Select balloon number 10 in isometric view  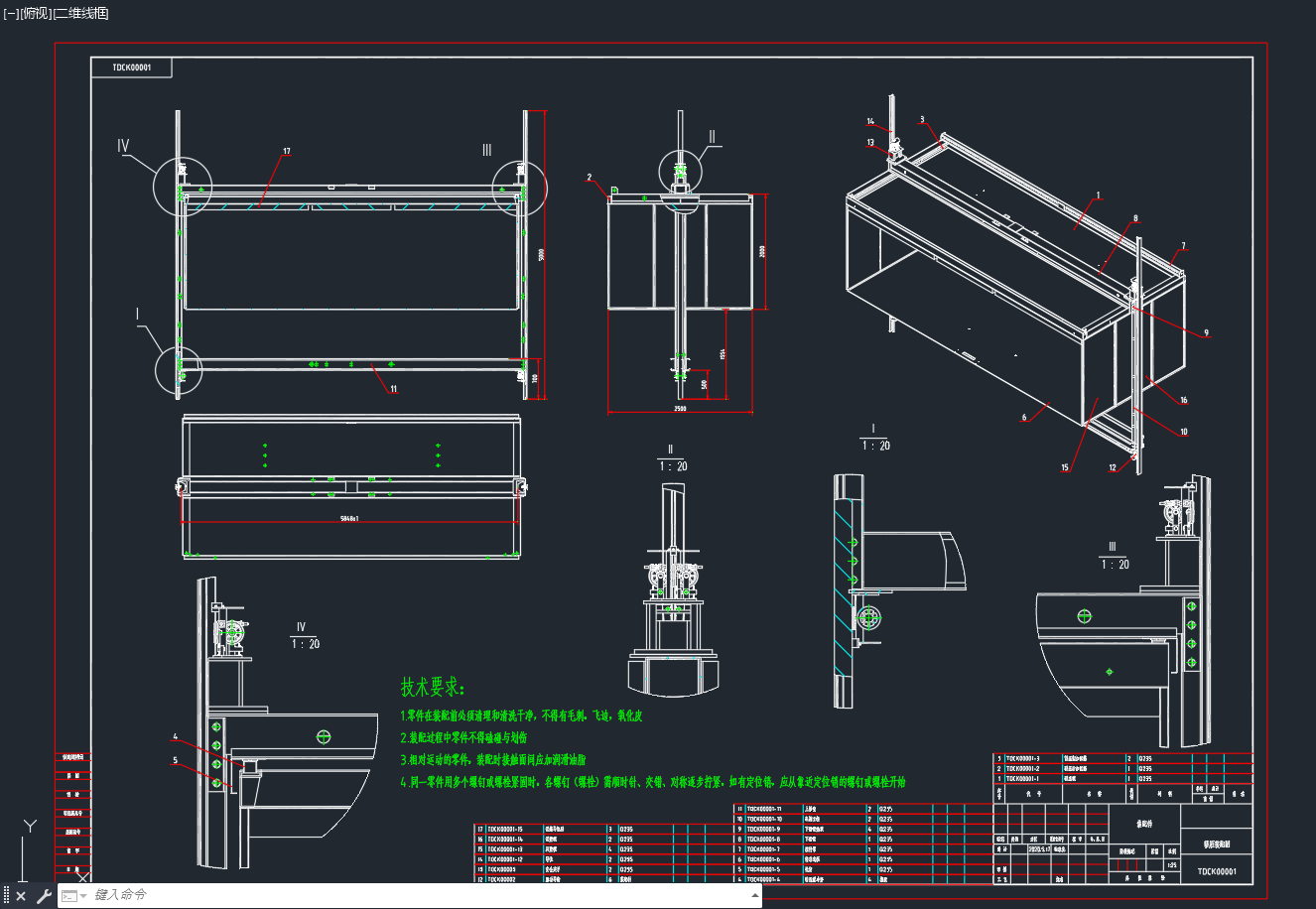1183,432
